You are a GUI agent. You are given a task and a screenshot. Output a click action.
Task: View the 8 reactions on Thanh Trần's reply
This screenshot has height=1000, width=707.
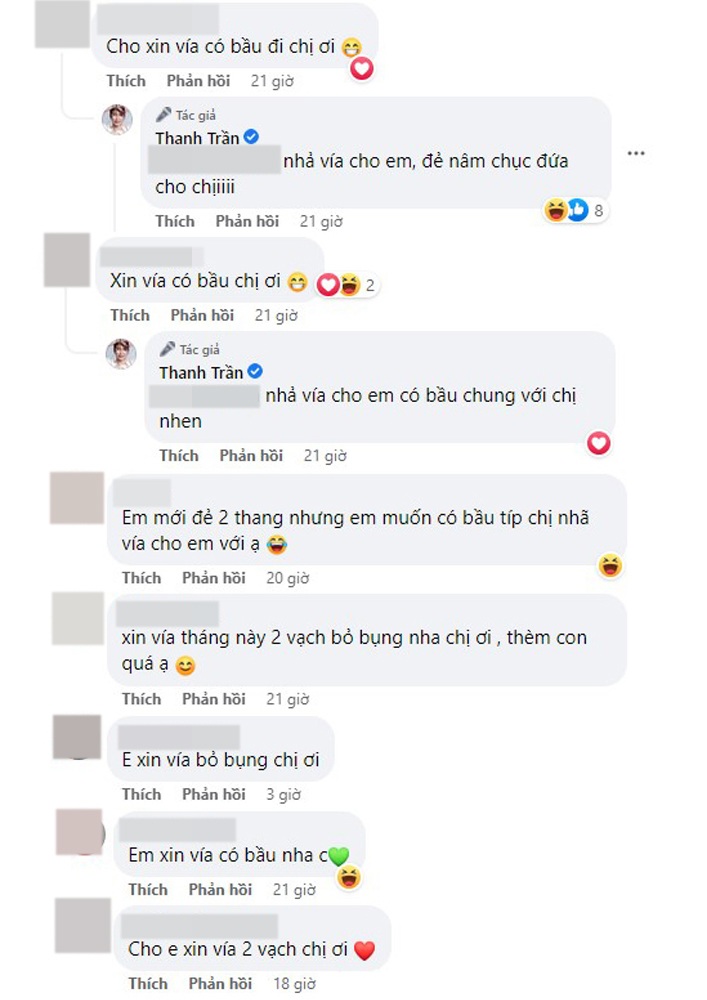point(574,210)
